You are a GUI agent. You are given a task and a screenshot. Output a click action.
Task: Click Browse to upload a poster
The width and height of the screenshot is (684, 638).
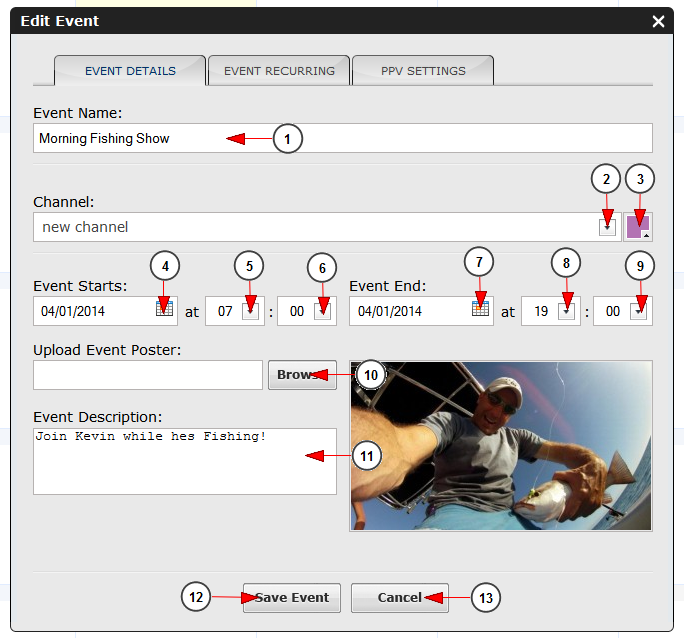[x=302, y=375]
